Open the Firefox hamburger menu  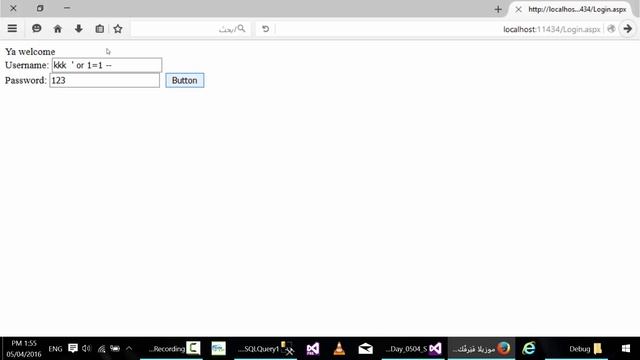pyautogui.click(x=12, y=29)
